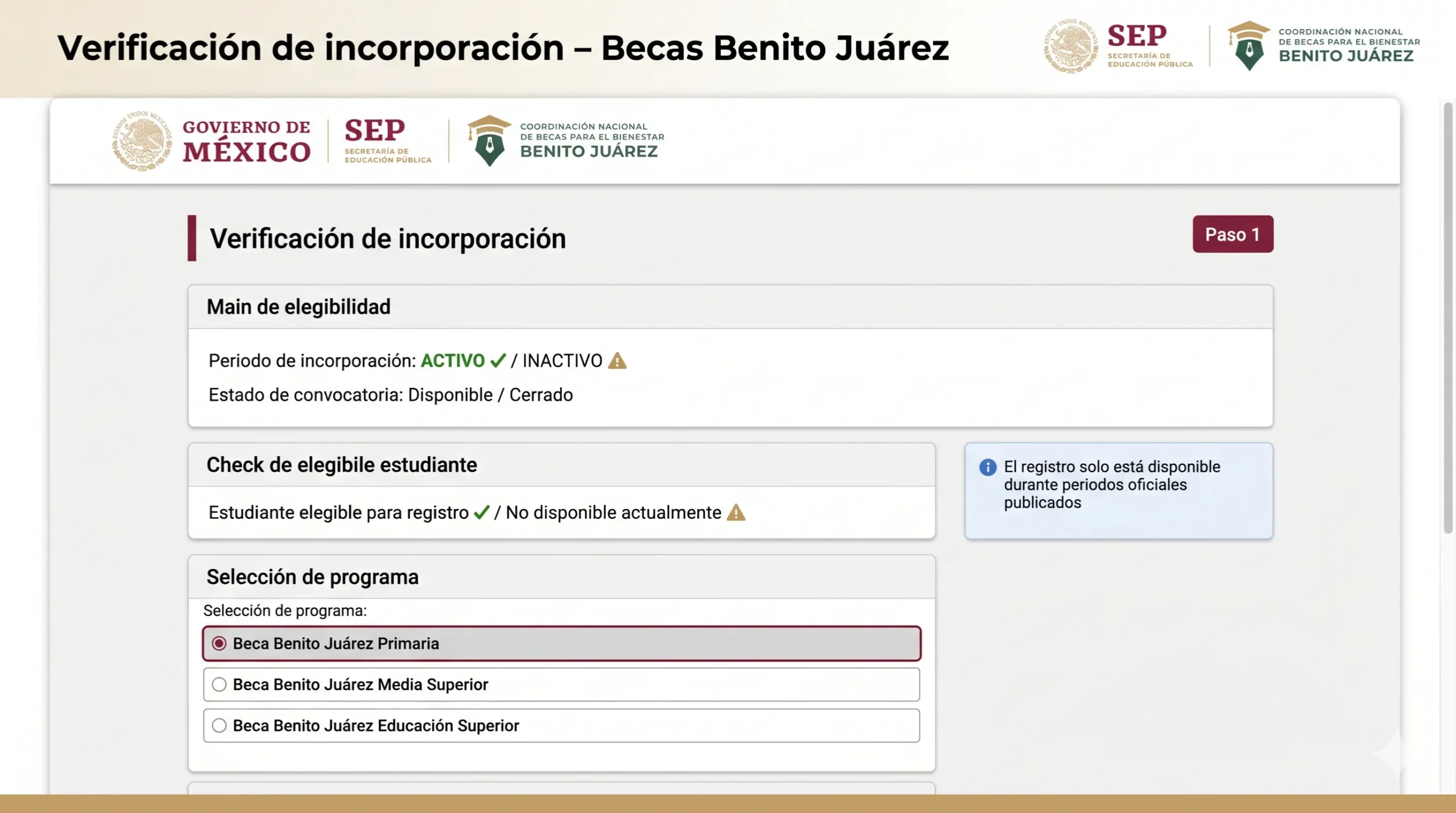The height and width of the screenshot is (813, 1456).
Task: Click the blue info icon in the notice box
Action: coord(988,467)
